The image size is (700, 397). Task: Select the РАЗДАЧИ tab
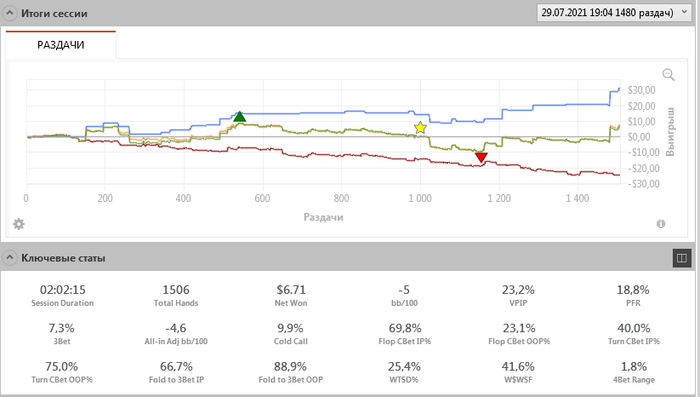(61, 45)
